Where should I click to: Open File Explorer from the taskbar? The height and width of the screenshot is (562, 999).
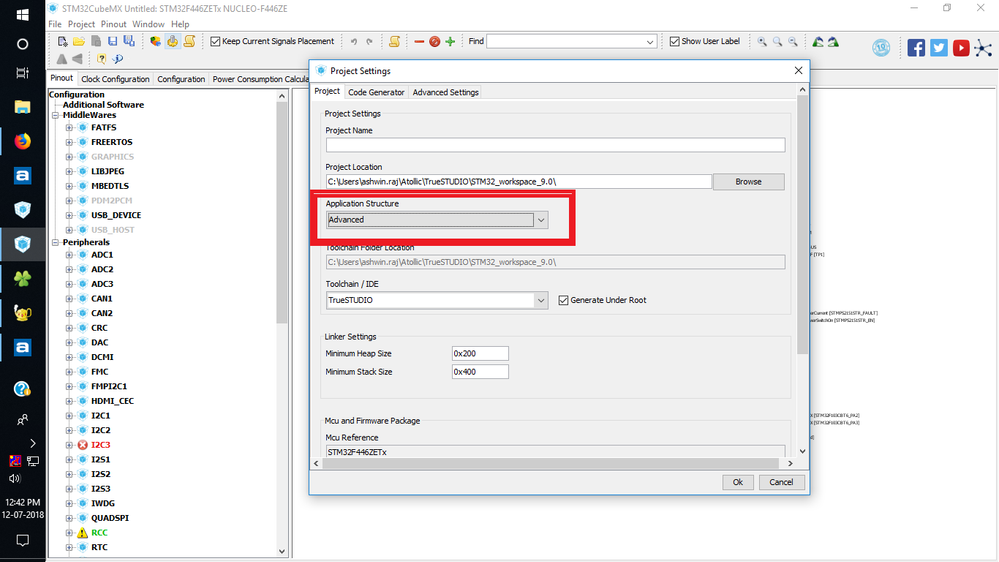point(22,106)
